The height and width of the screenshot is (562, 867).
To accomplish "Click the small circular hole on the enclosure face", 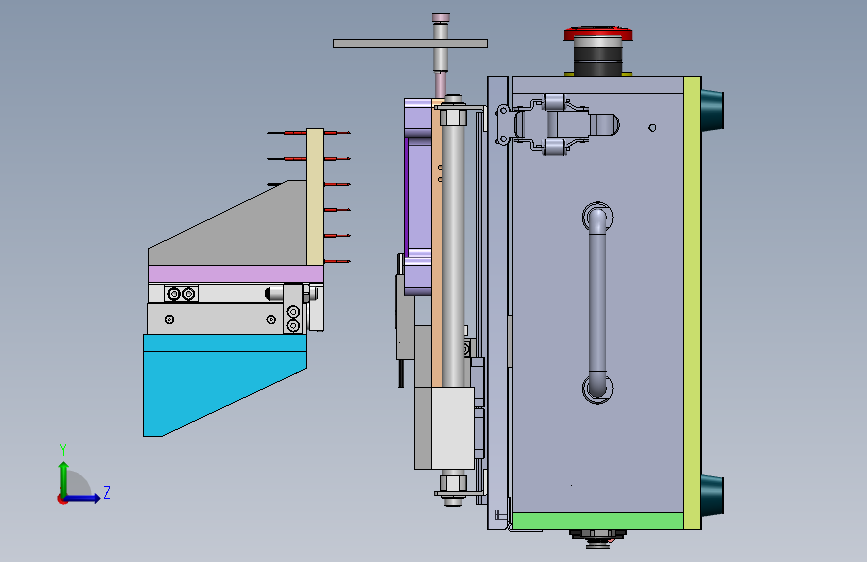I will (652, 128).
